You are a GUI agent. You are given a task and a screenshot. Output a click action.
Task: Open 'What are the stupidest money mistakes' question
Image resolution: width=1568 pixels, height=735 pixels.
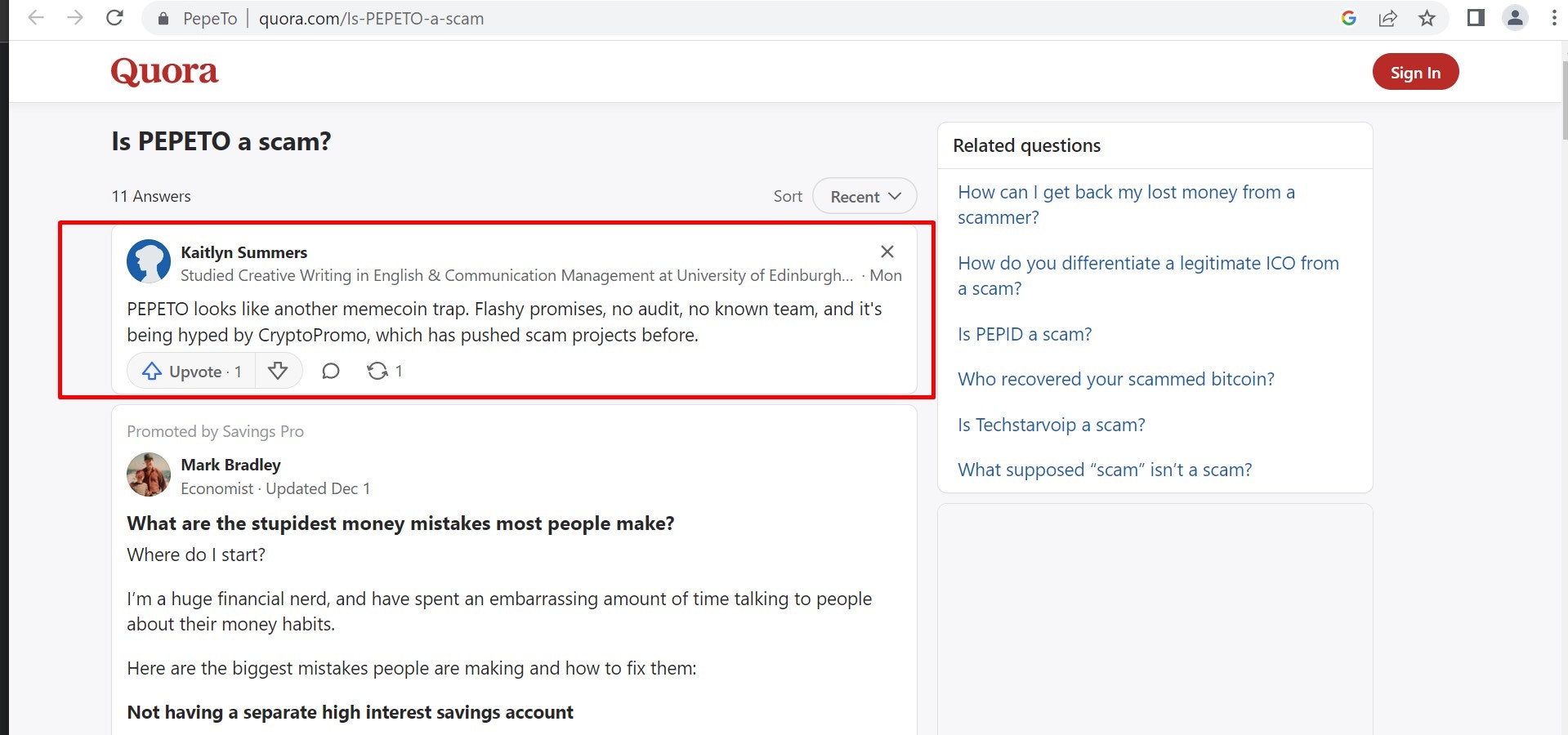click(x=400, y=523)
